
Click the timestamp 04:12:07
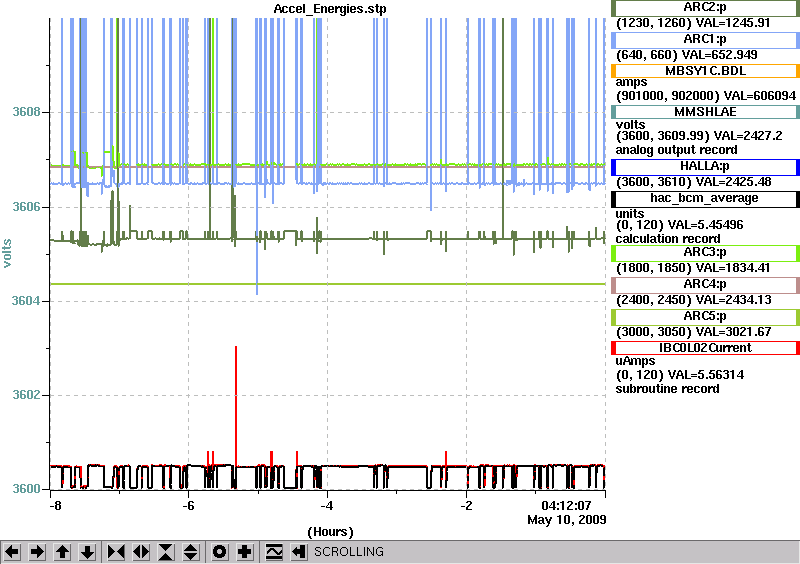coord(566,506)
